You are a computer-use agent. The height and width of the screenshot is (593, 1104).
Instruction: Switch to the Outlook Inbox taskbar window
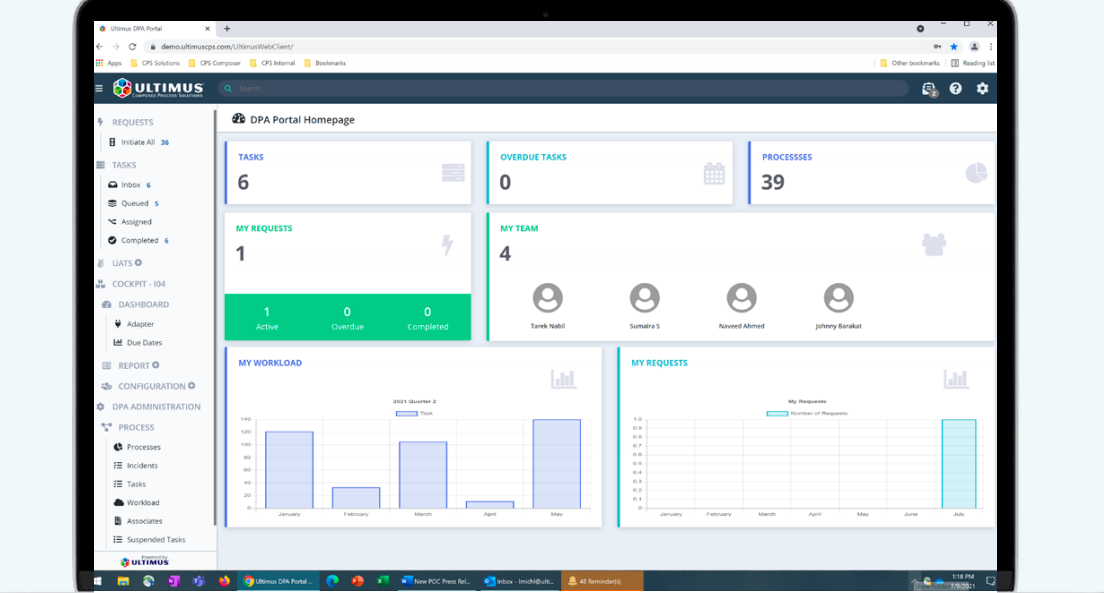(x=520, y=581)
